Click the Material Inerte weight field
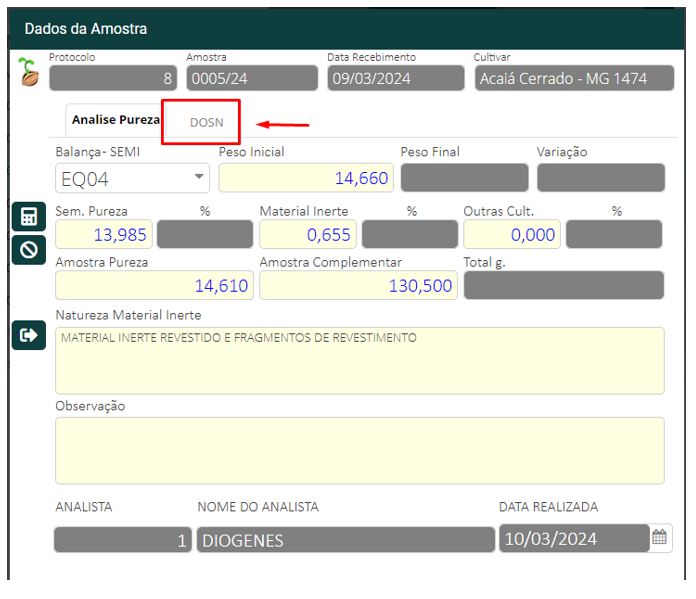The height and width of the screenshot is (599, 696). point(308,234)
